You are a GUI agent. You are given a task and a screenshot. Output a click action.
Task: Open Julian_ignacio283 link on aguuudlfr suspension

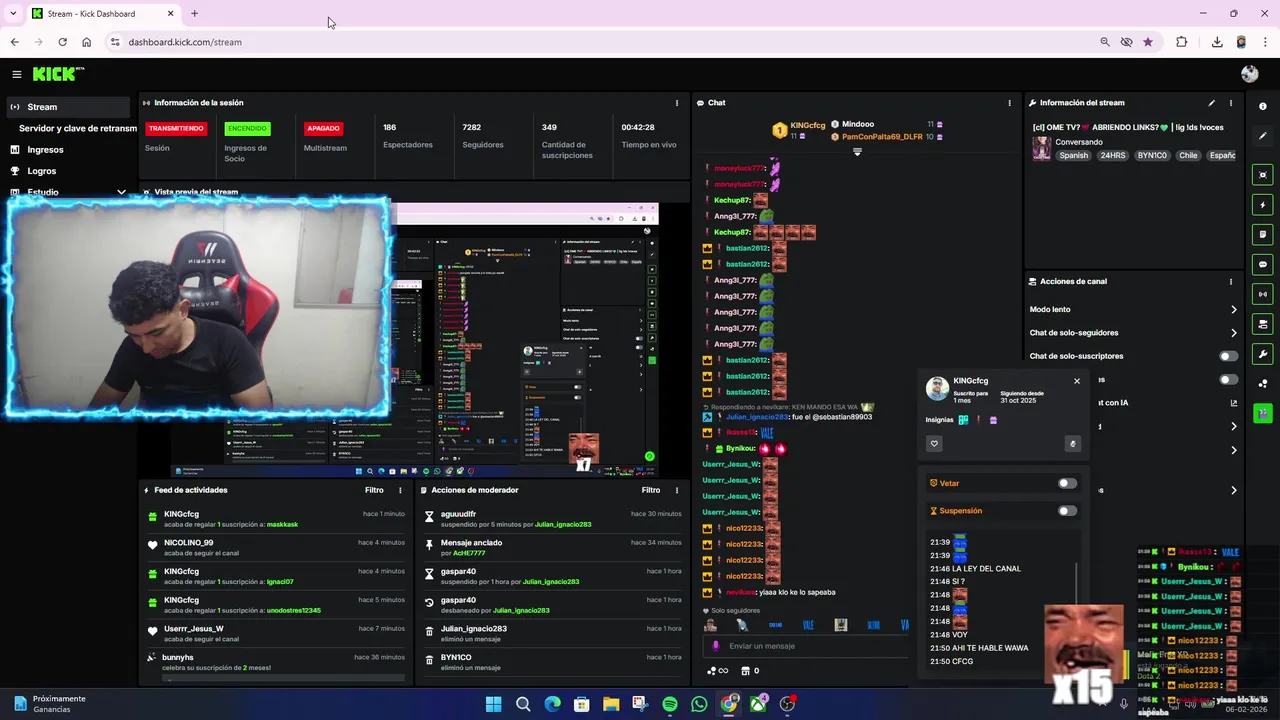tap(563, 524)
